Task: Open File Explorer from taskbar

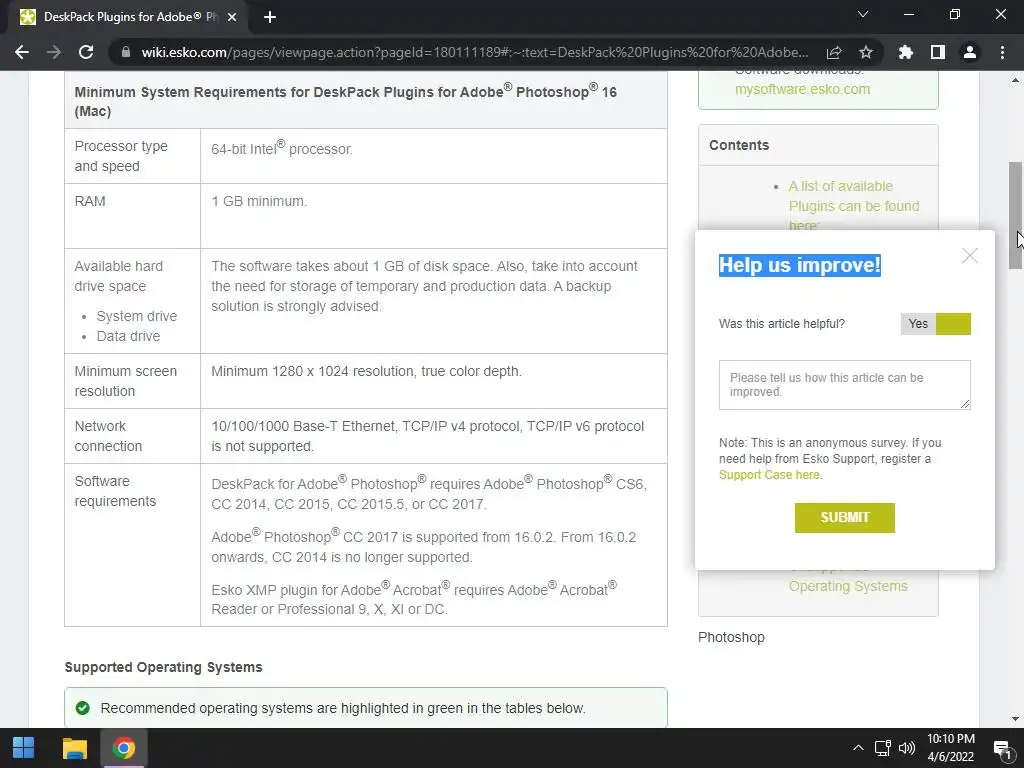Action: pyautogui.click(x=74, y=748)
